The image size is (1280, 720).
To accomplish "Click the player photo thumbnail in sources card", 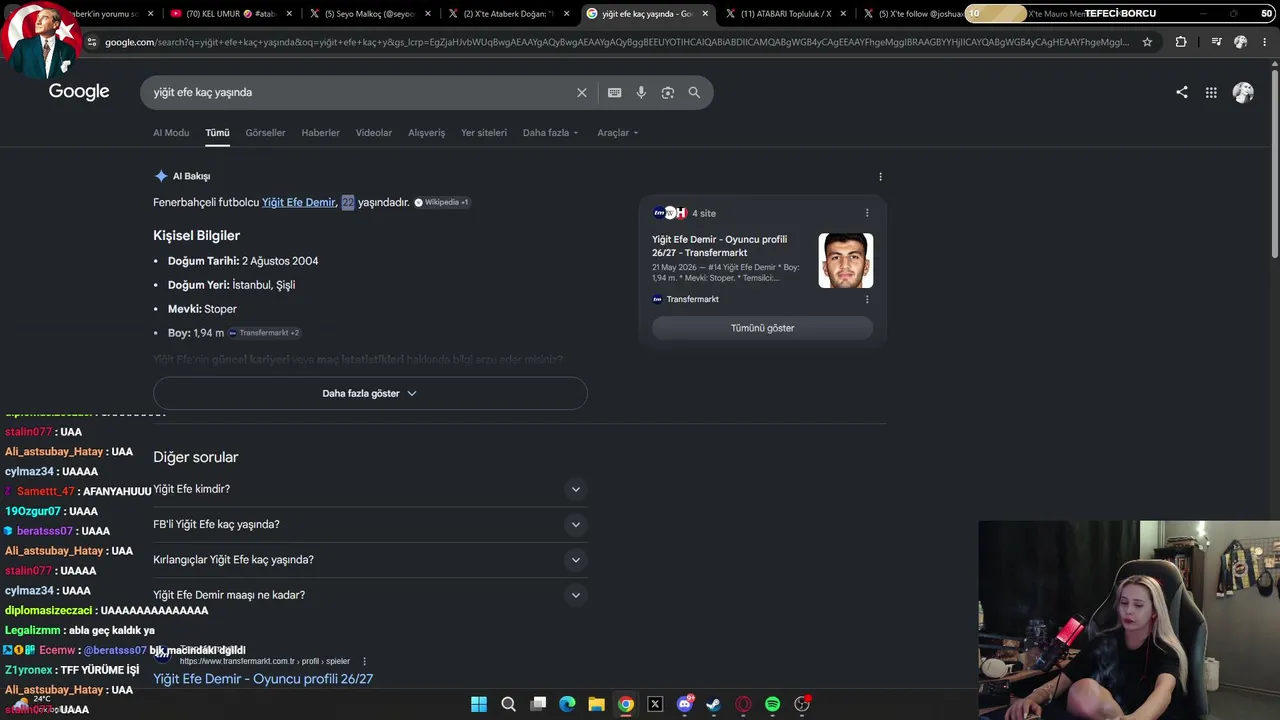I will point(846,260).
